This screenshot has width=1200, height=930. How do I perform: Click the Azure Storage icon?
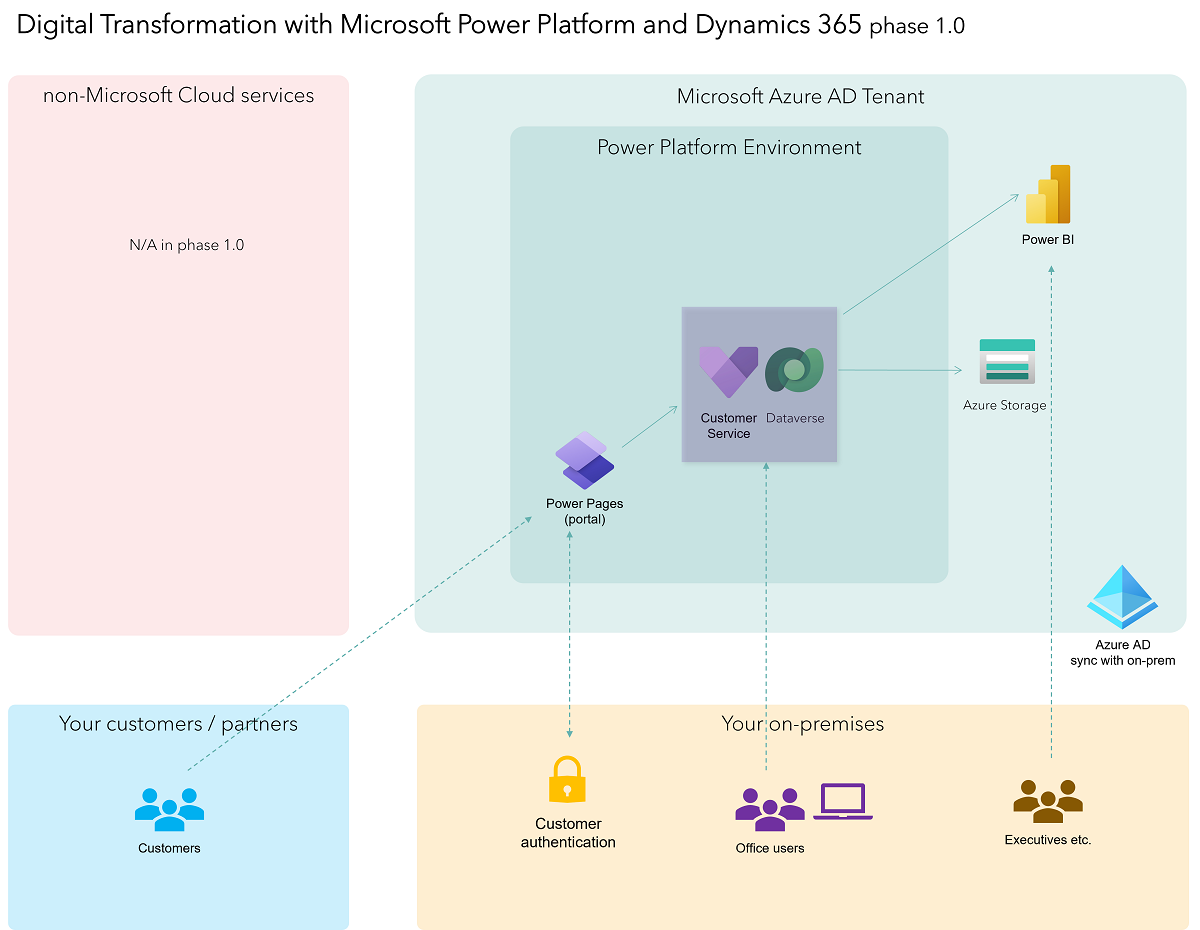point(1007,360)
